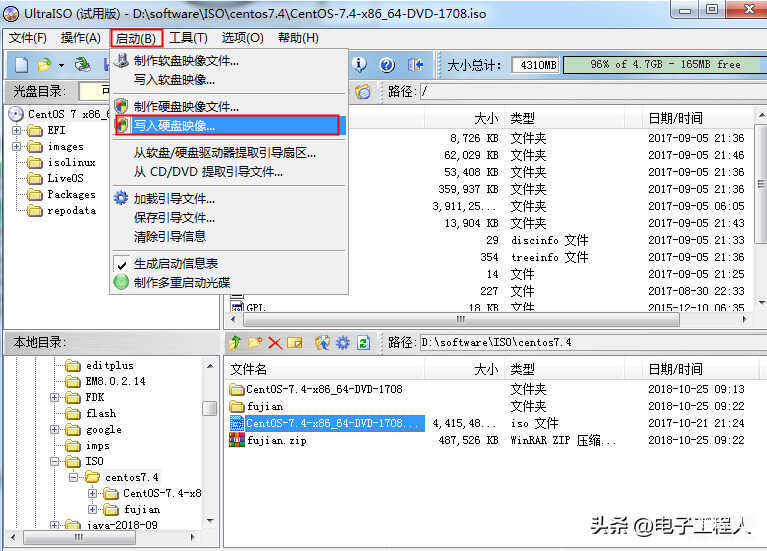This screenshot has width=767, height=551.
Task: Click the local tree vertical scrollbar thumb
Action: pyautogui.click(x=210, y=408)
